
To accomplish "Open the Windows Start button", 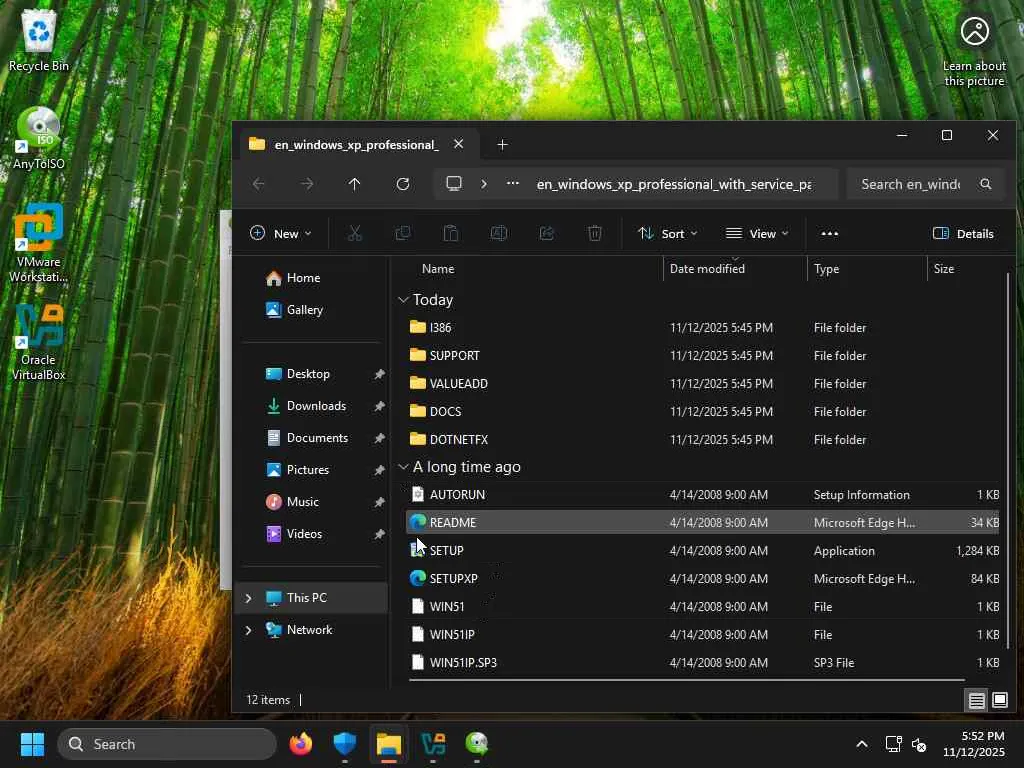I will point(32,744).
